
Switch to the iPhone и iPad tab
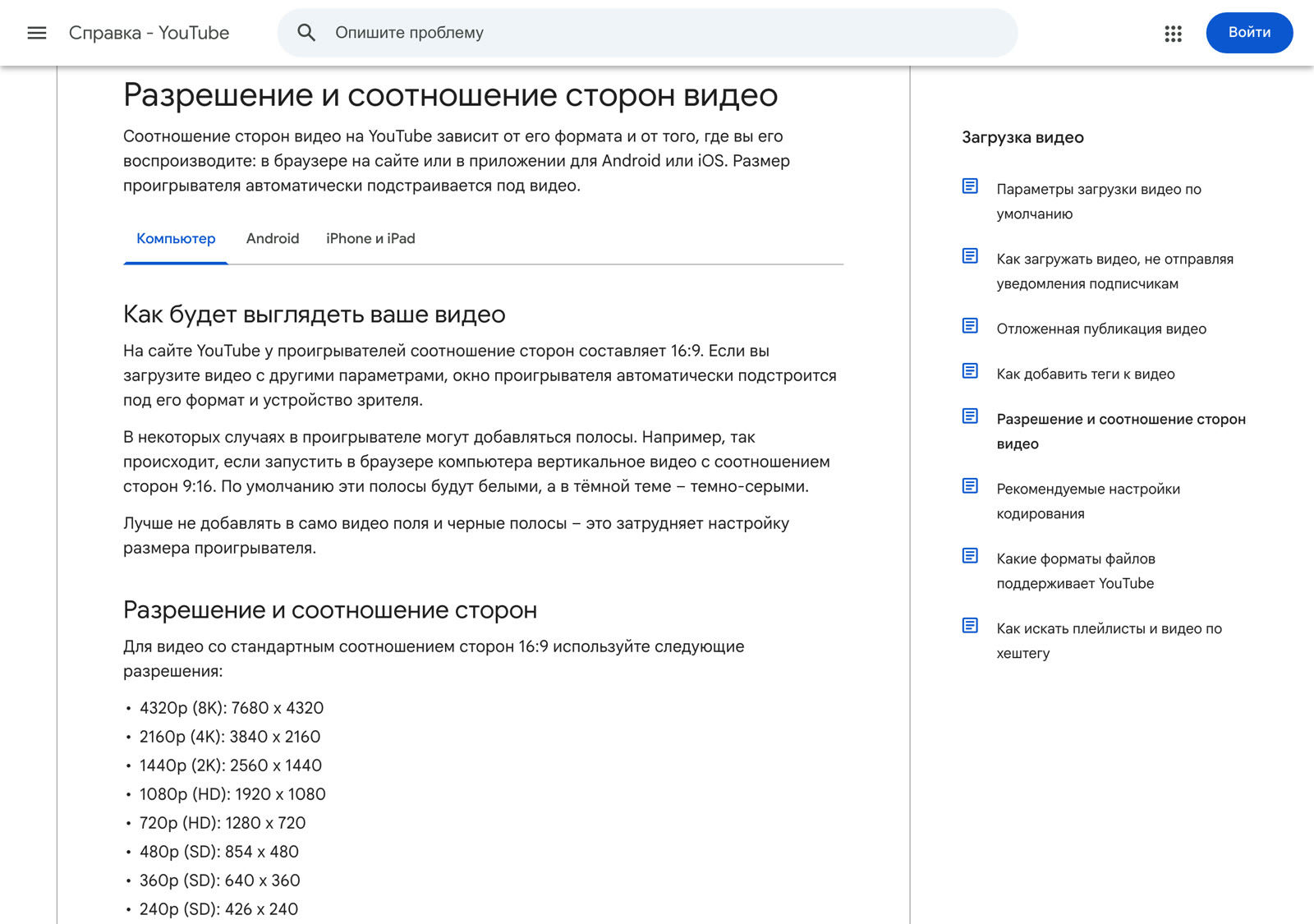(370, 239)
